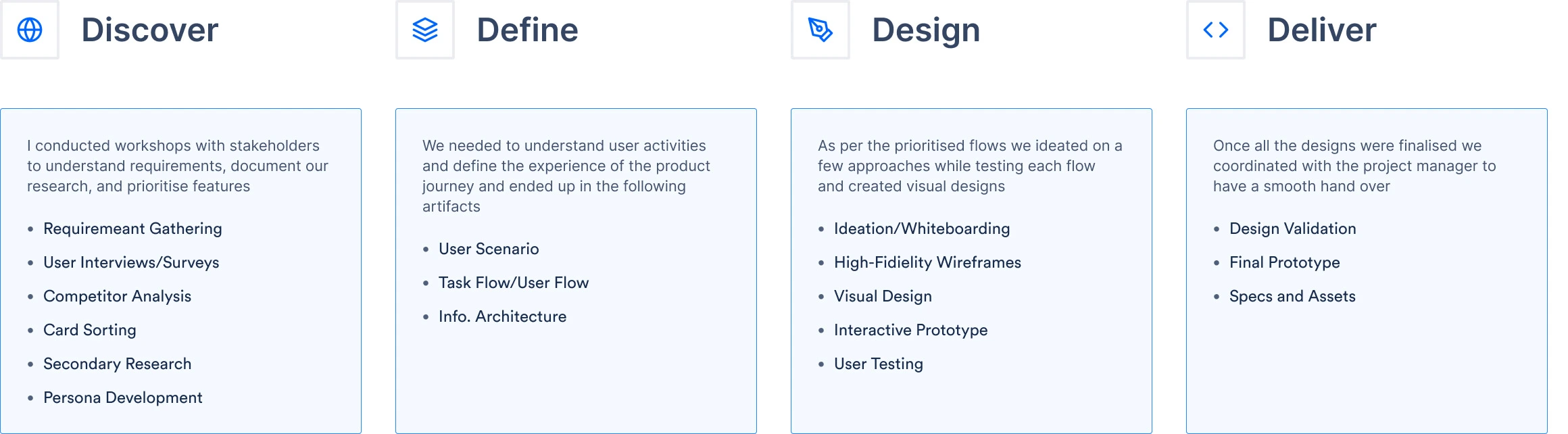The image size is (1568, 434).
Task: Select the Define heading
Action: pyautogui.click(x=527, y=30)
